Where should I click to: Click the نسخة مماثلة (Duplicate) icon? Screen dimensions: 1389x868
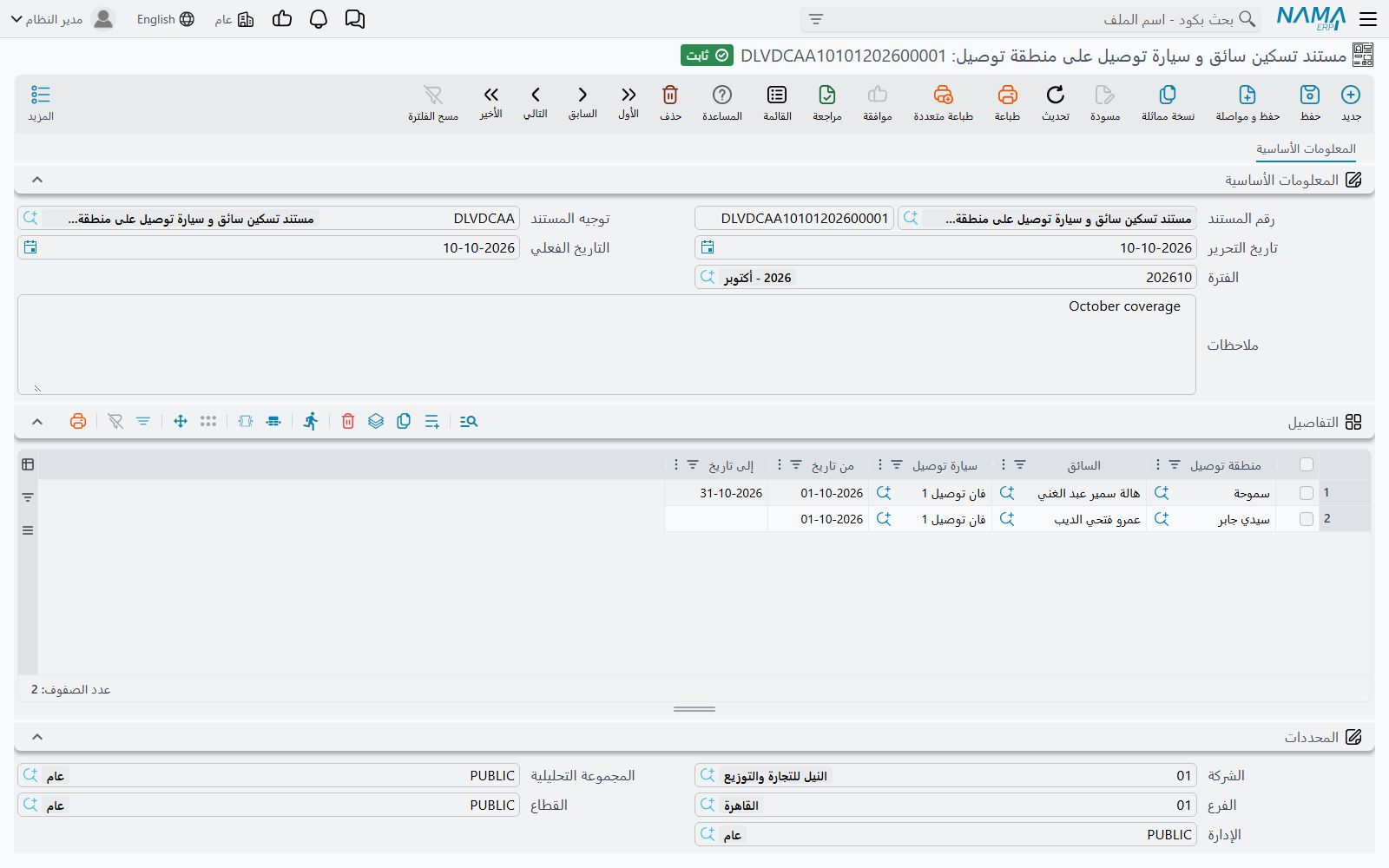pyautogui.click(x=1168, y=95)
